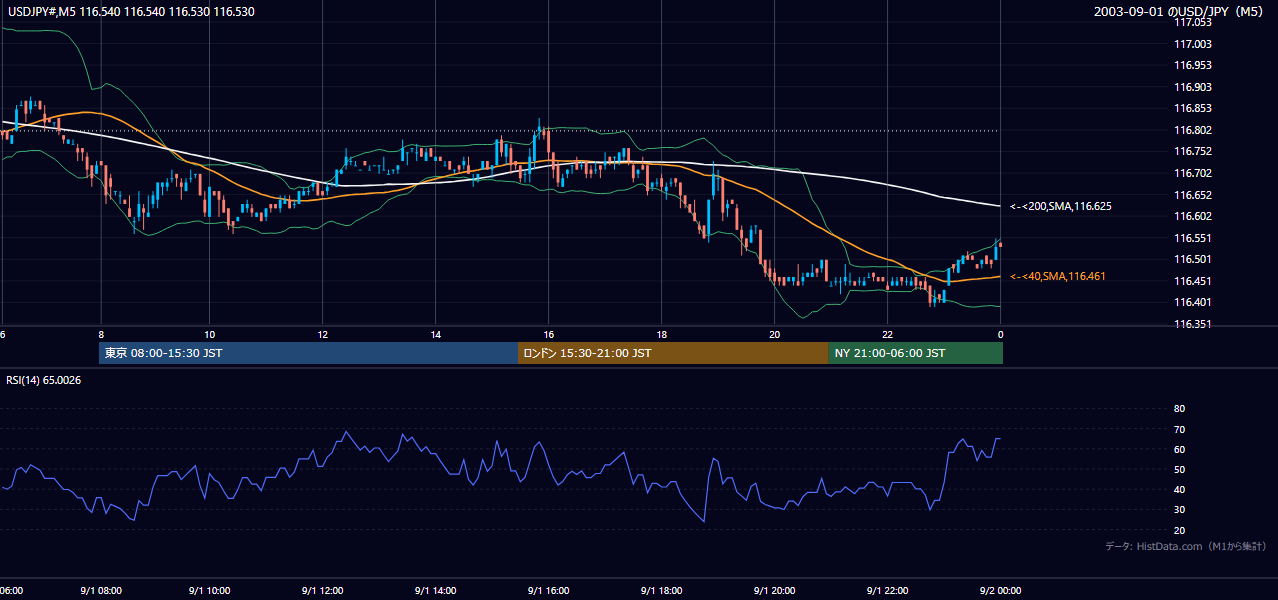Click the 9/1 16:00 bottom time label
Image resolution: width=1278 pixels, height=600 pixels.
(x=548, y=591)
